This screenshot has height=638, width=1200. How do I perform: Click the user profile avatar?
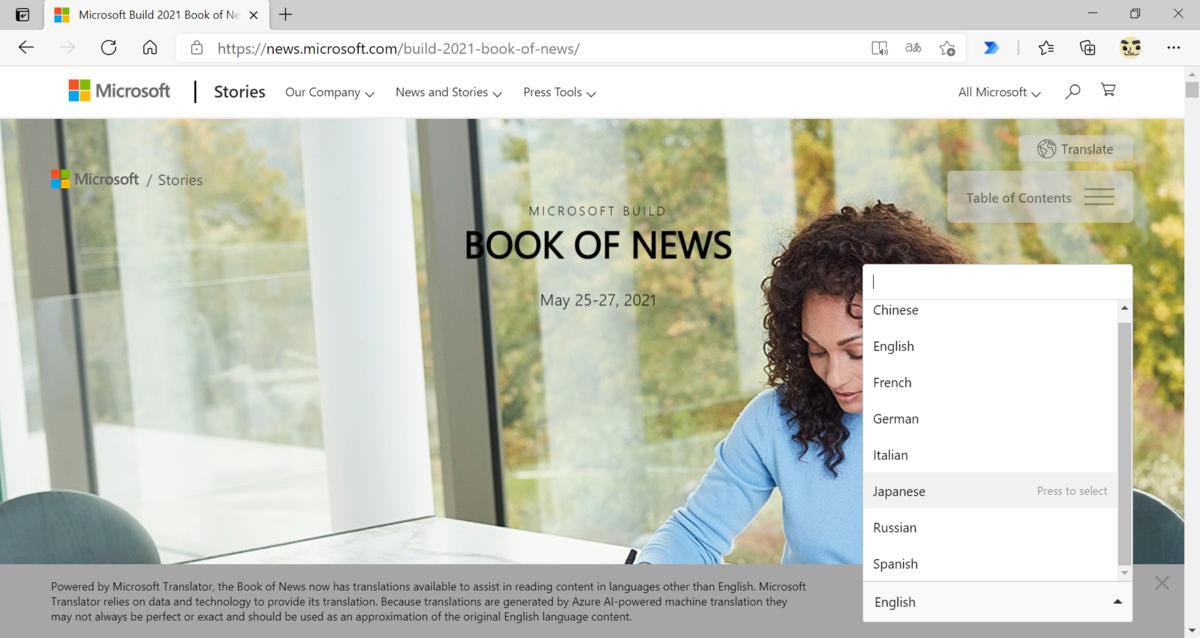1130,48
